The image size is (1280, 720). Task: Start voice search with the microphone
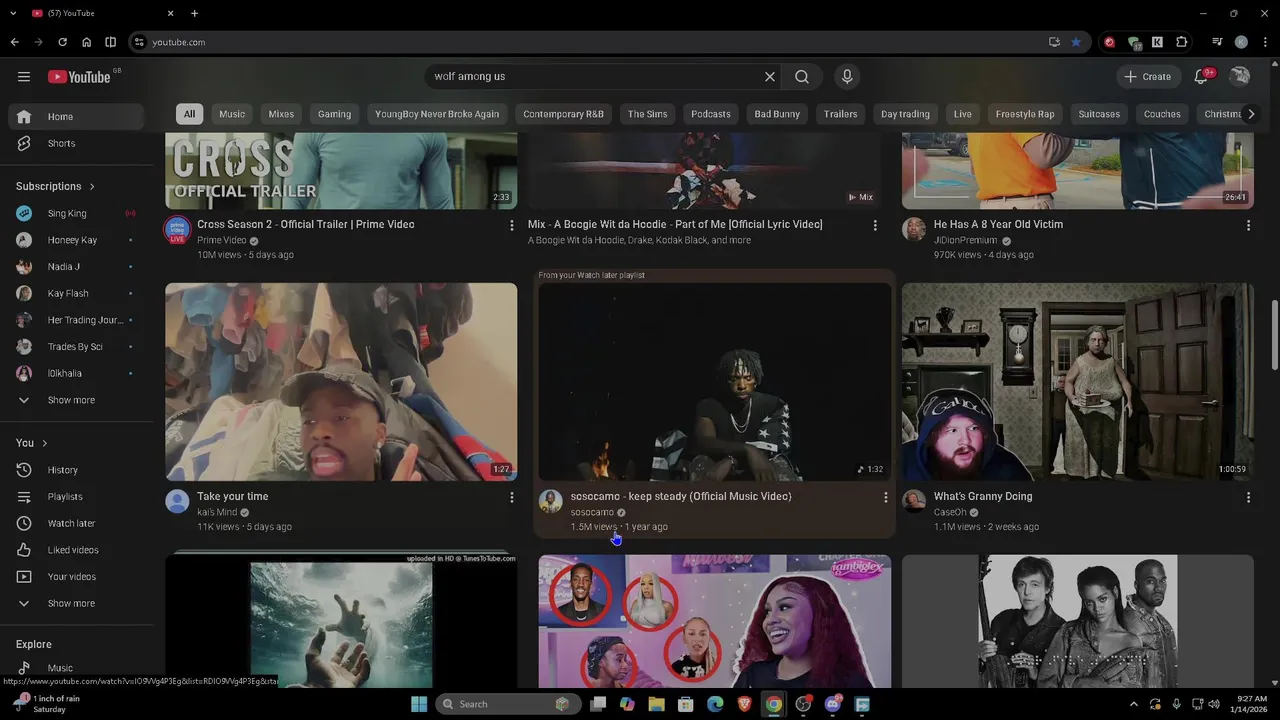click(x=847, y=77)
